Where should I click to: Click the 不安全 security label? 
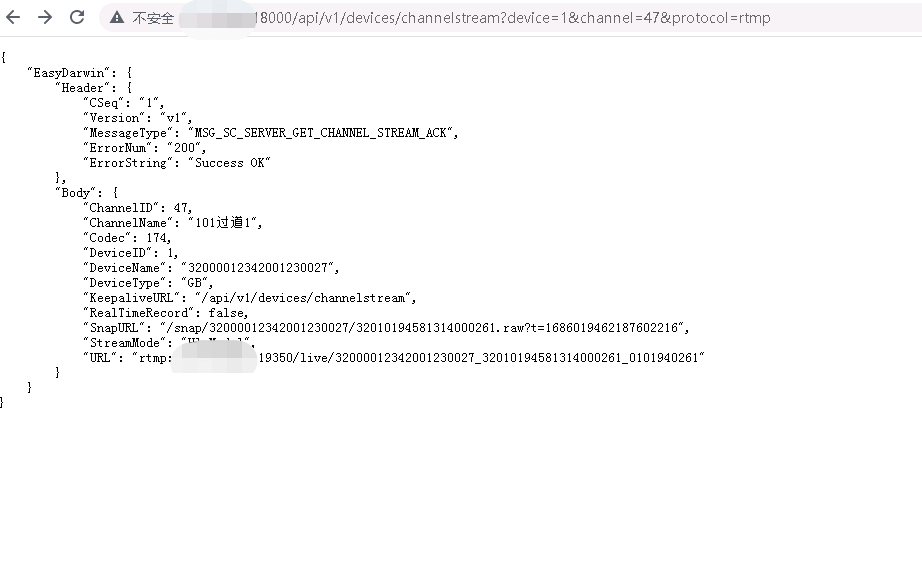coord(153,18)
